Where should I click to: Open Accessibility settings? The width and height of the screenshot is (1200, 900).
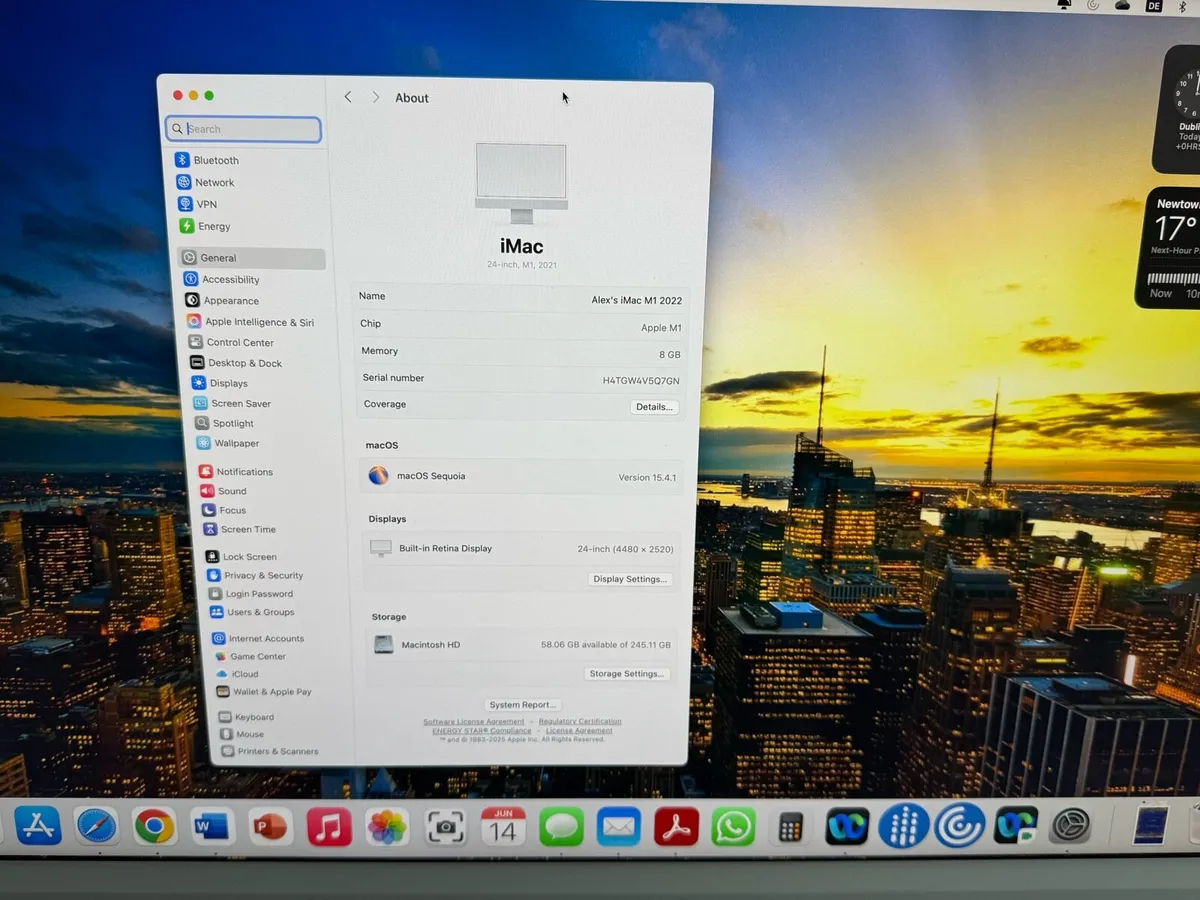tap(222, 280)
